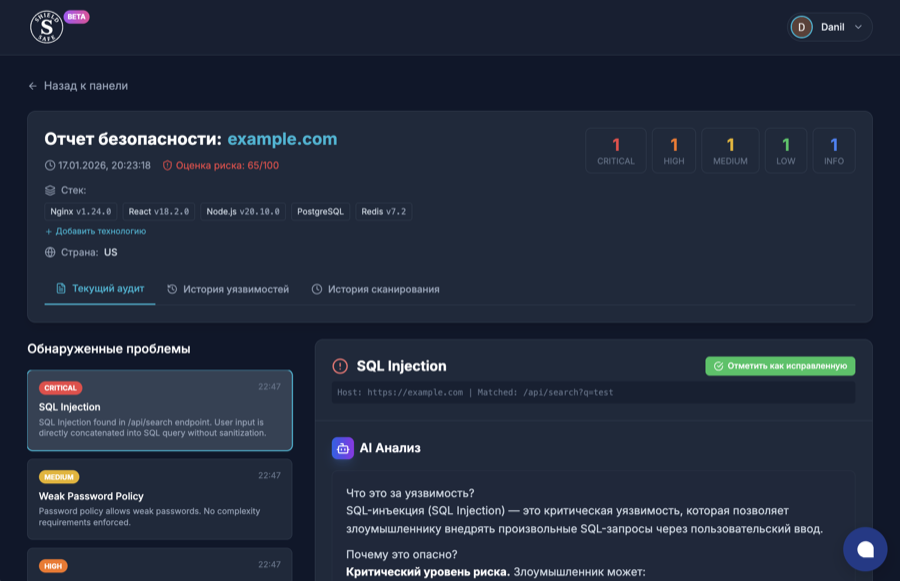Click the back arrow beside Назад к панели
The width and height of the screenshot is (900, 581).
pos(31,86)
